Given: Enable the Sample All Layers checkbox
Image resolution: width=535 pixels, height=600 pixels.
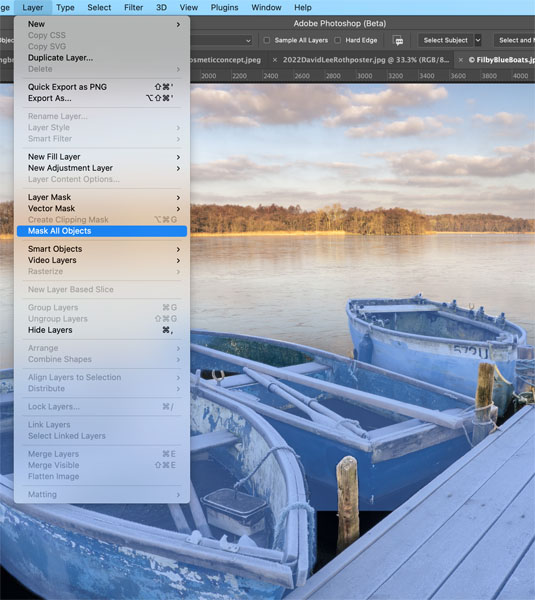Looking at the screenshot, I should 267,40.
